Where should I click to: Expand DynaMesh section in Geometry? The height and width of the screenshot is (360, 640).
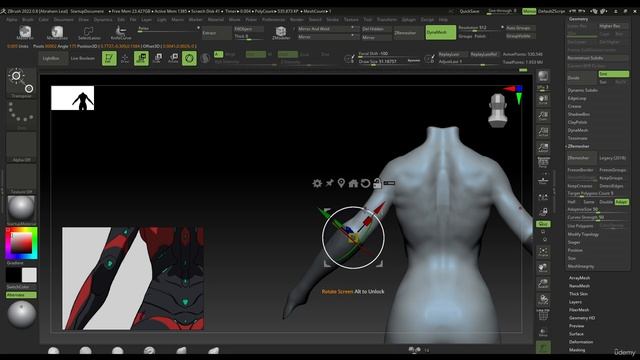578,130
